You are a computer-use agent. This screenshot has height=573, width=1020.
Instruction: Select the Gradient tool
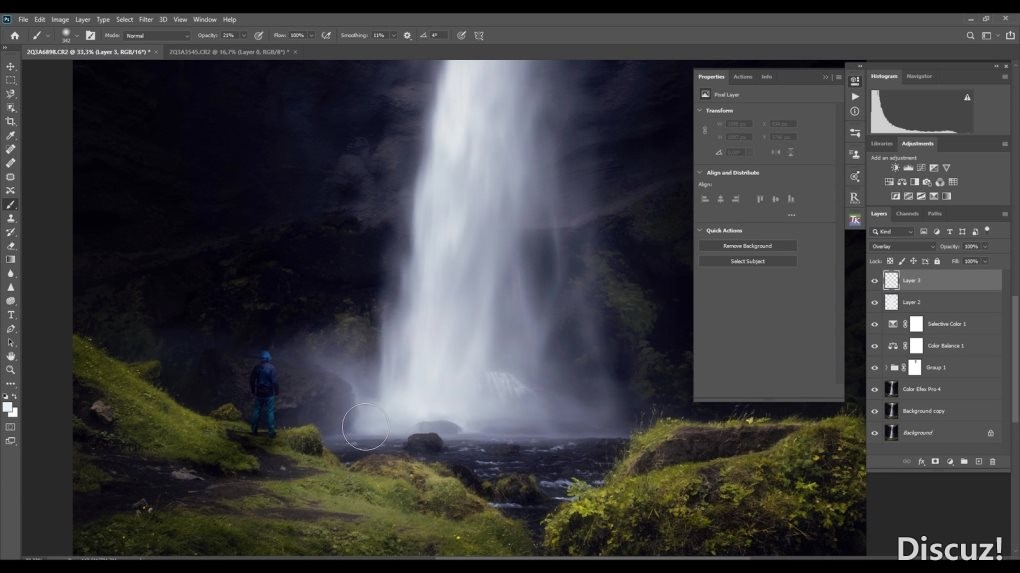10,260
